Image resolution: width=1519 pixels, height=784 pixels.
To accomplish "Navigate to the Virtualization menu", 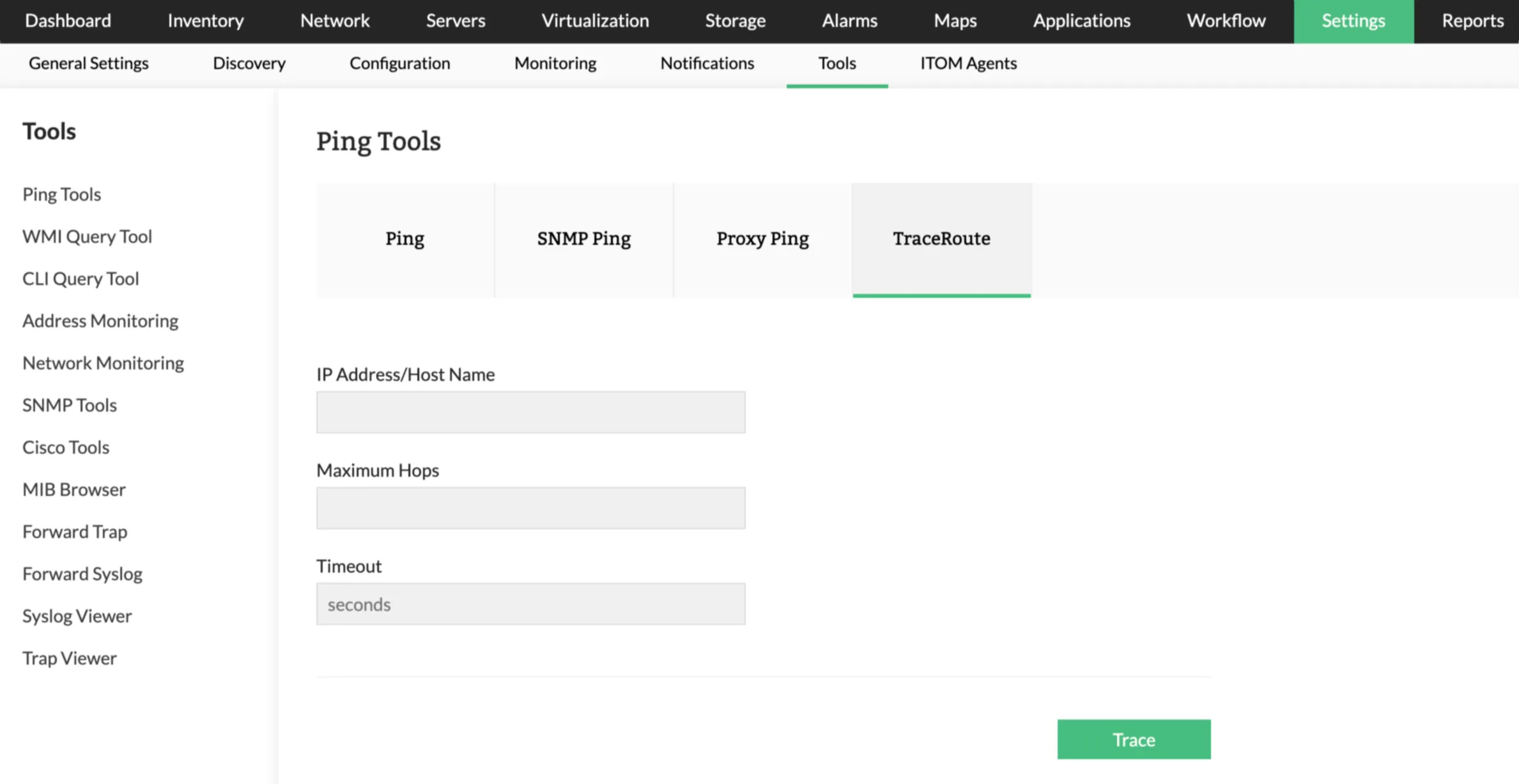I will point(594,20).
